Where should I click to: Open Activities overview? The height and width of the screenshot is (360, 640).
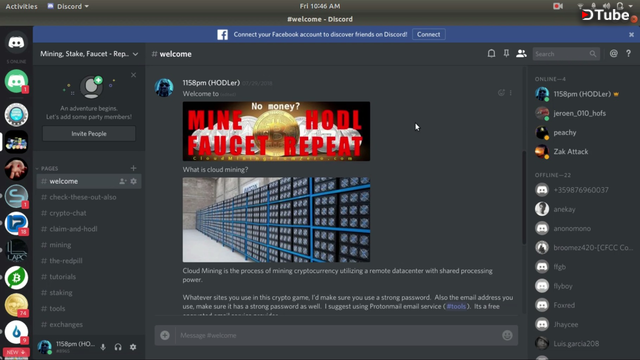click(x=21, y=6)
